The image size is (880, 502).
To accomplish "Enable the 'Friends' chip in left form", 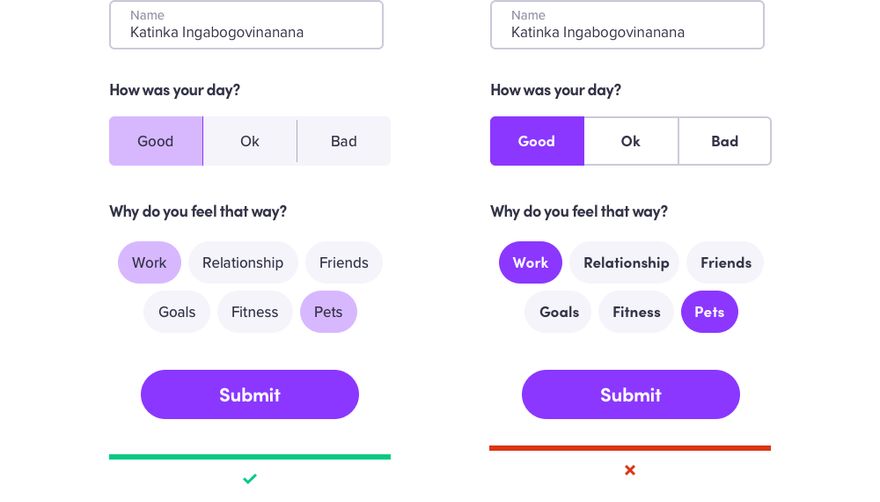I will (344, 262).
